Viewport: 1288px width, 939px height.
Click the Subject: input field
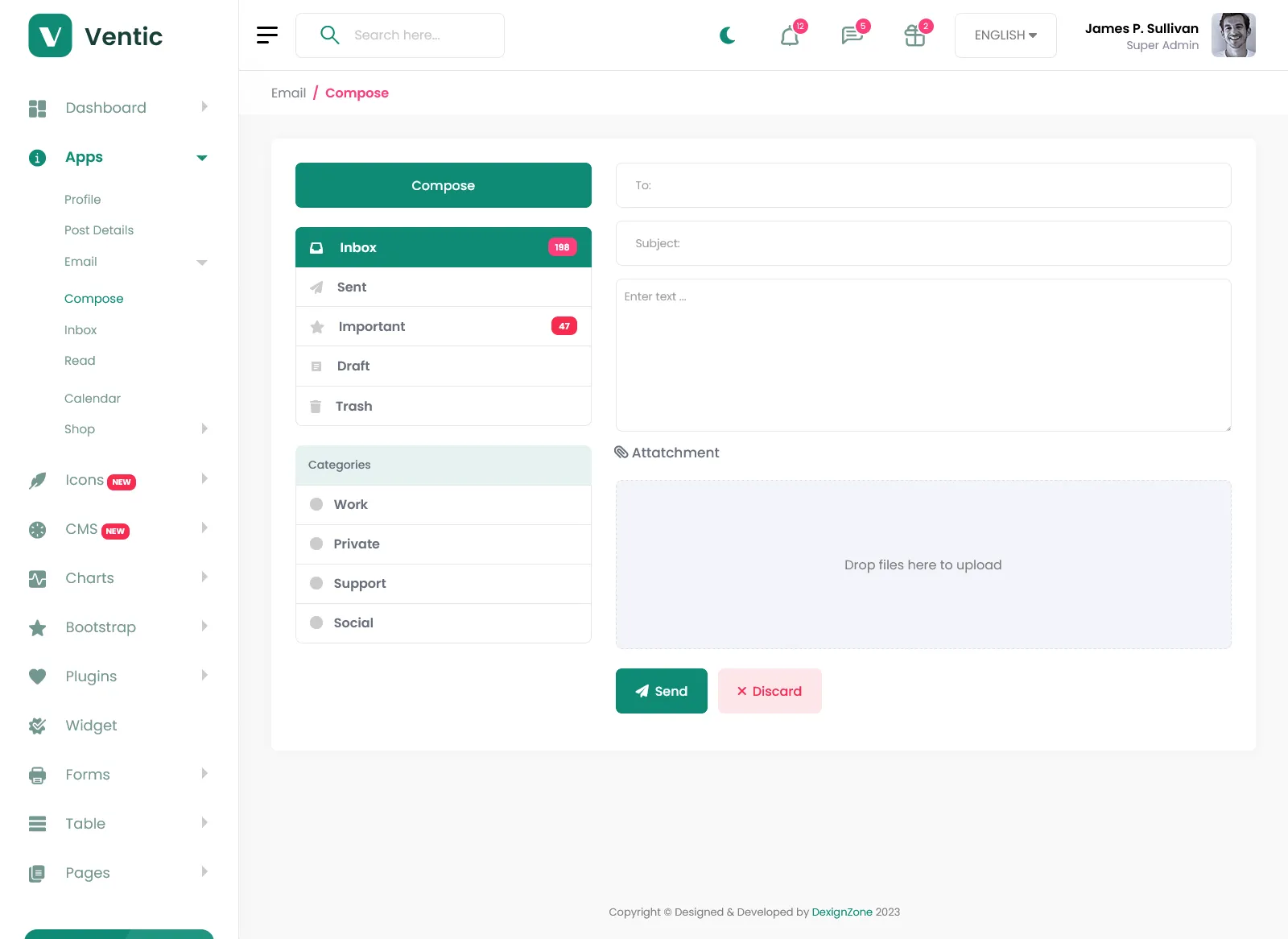point(923,243)
